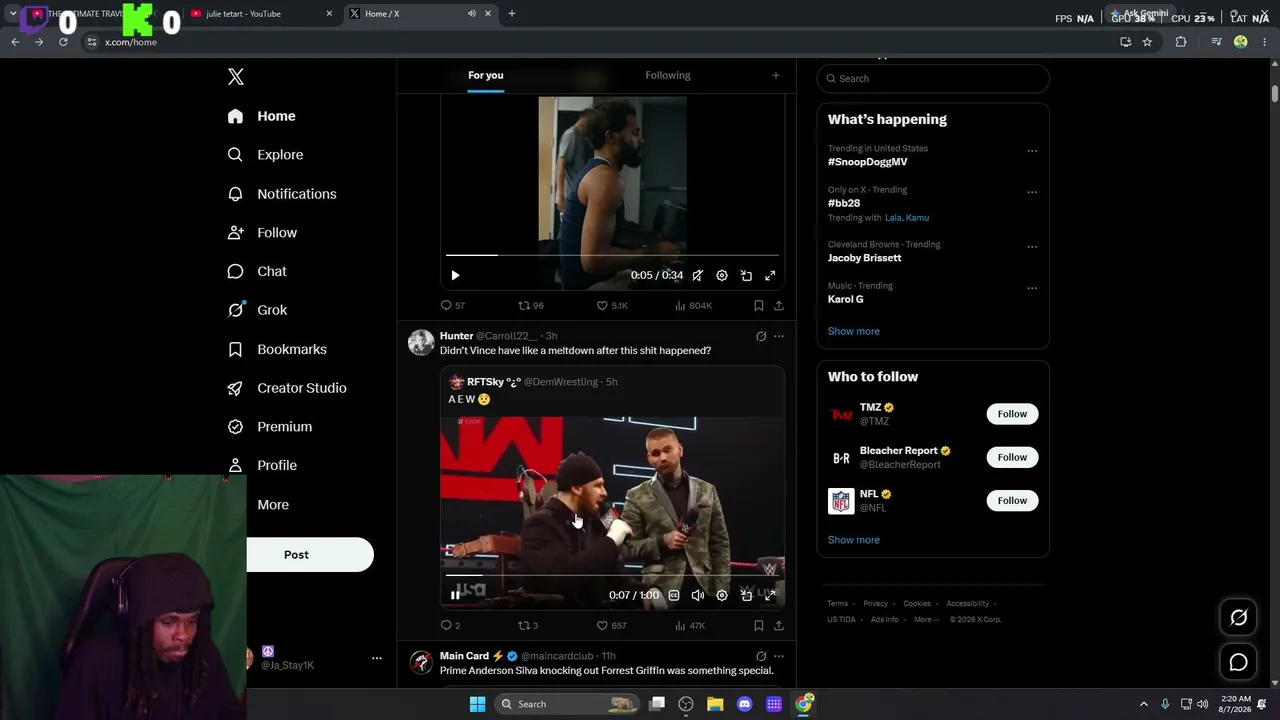Unmute the 0:34 video
The image size is (1280, 720).
pos(697,275)
